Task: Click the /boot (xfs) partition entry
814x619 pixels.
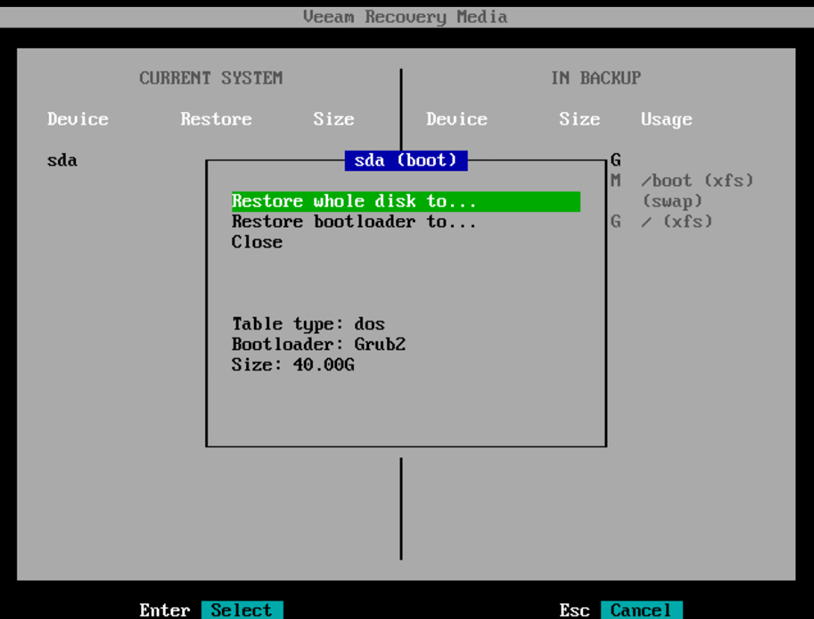Action: coord(697,181)
